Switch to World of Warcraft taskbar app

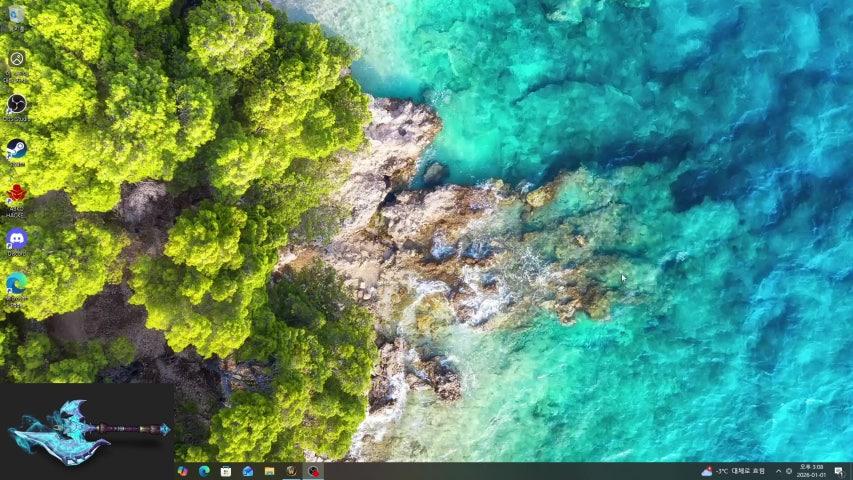[x=291, y=471]
